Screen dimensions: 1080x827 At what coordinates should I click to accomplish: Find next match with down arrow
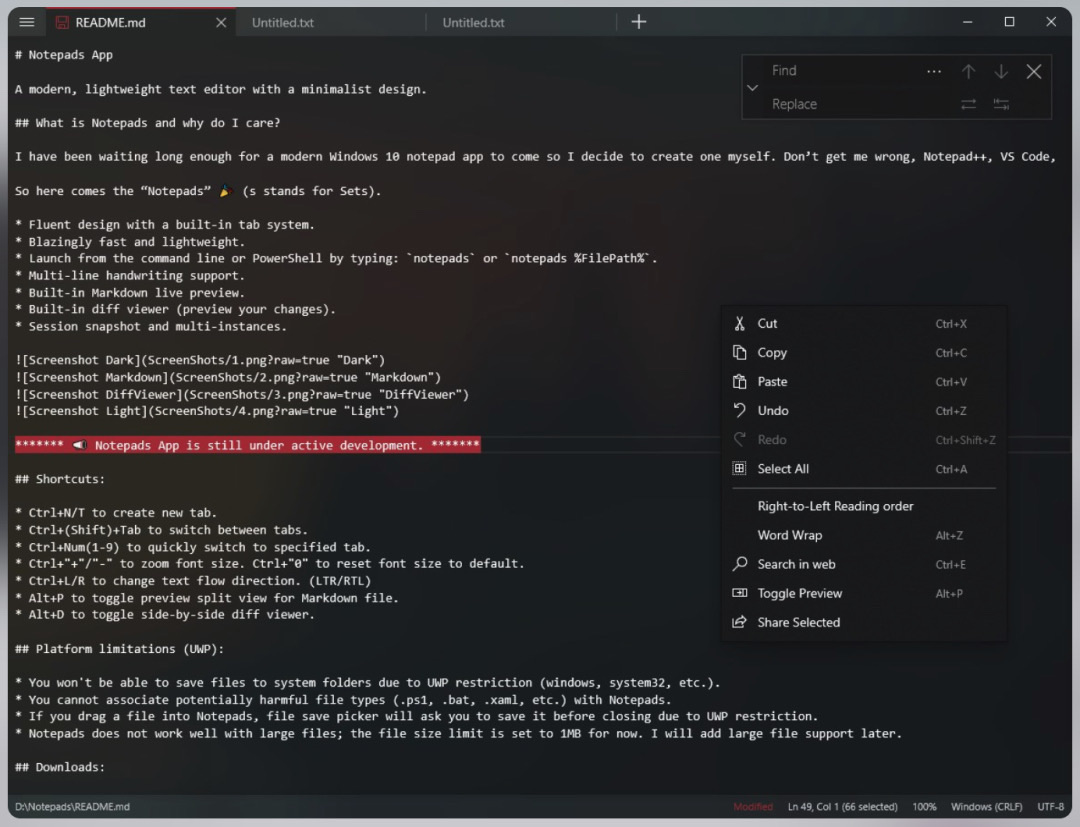pos(1001,72)
